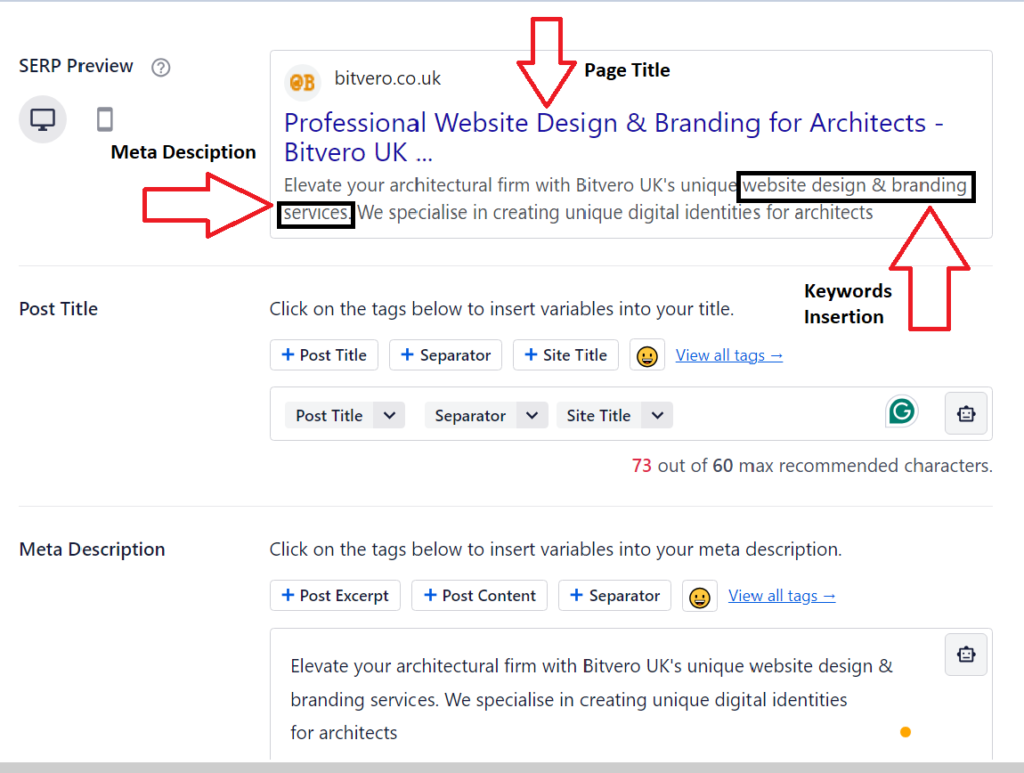This screenshot has height=773, width=1024.
Task: Insert the Post Content tag
Action: [x=479, y=595]
